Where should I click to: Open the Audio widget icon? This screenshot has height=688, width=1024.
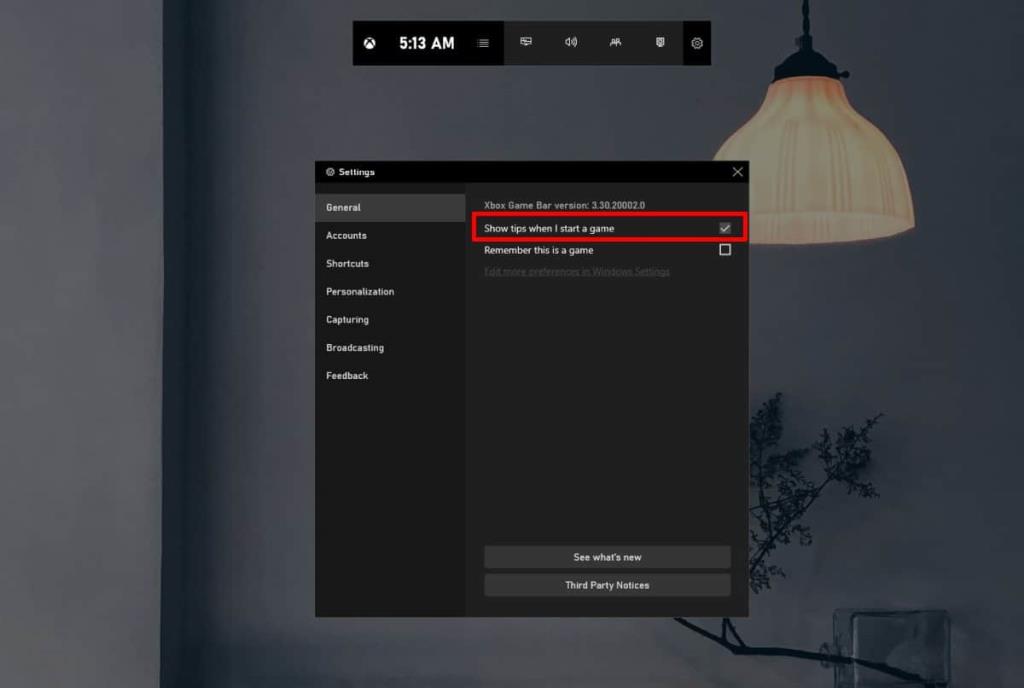click(571, 43)
